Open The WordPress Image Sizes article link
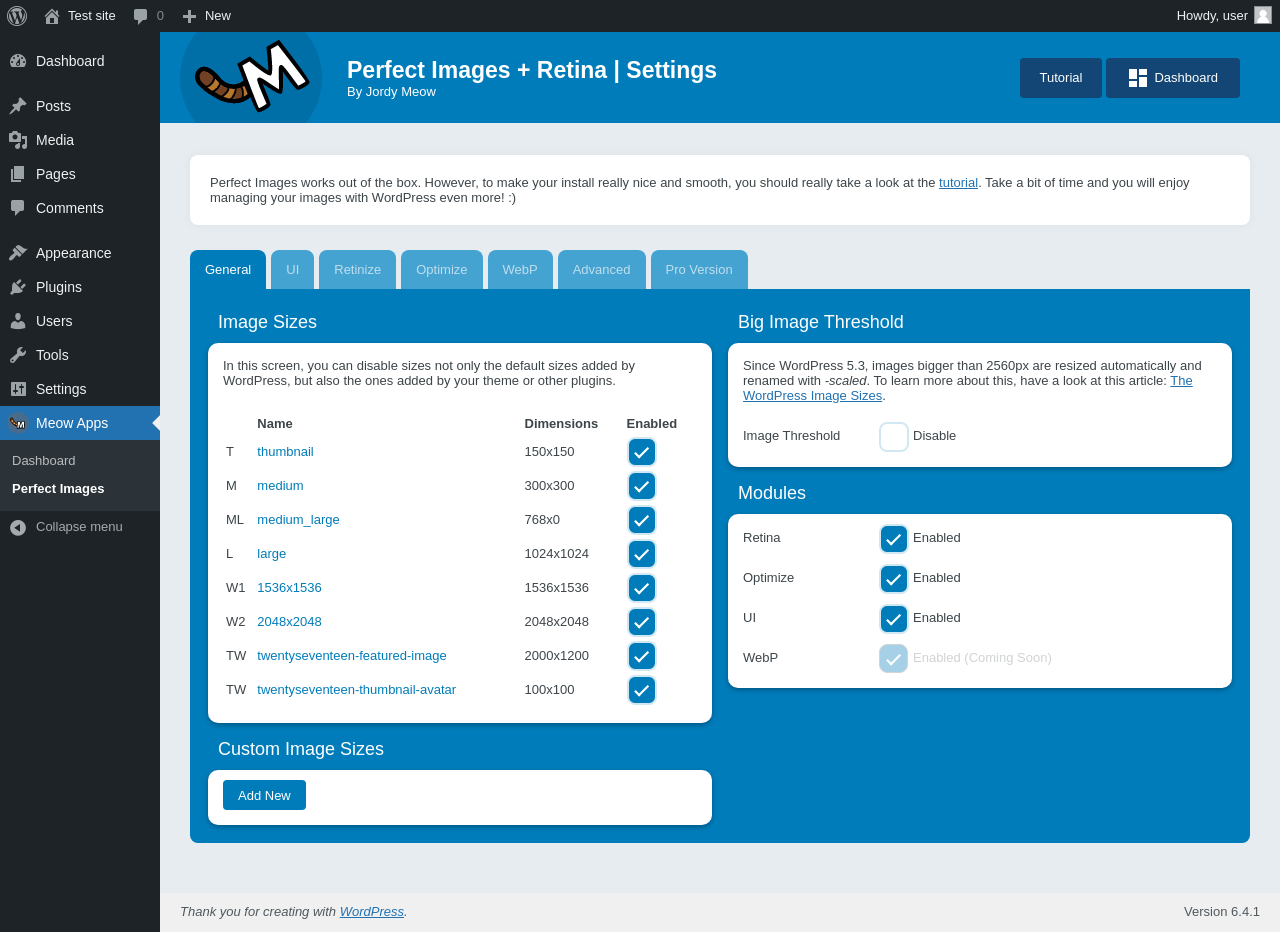Image resolution: width=1280 pixels, height=932 pixels. (968, 388)
